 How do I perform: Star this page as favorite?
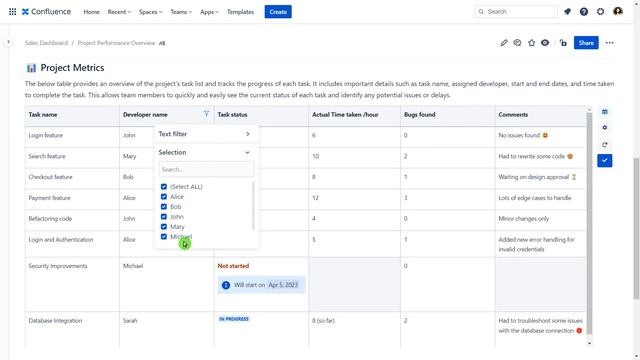(x=531, y=43)
